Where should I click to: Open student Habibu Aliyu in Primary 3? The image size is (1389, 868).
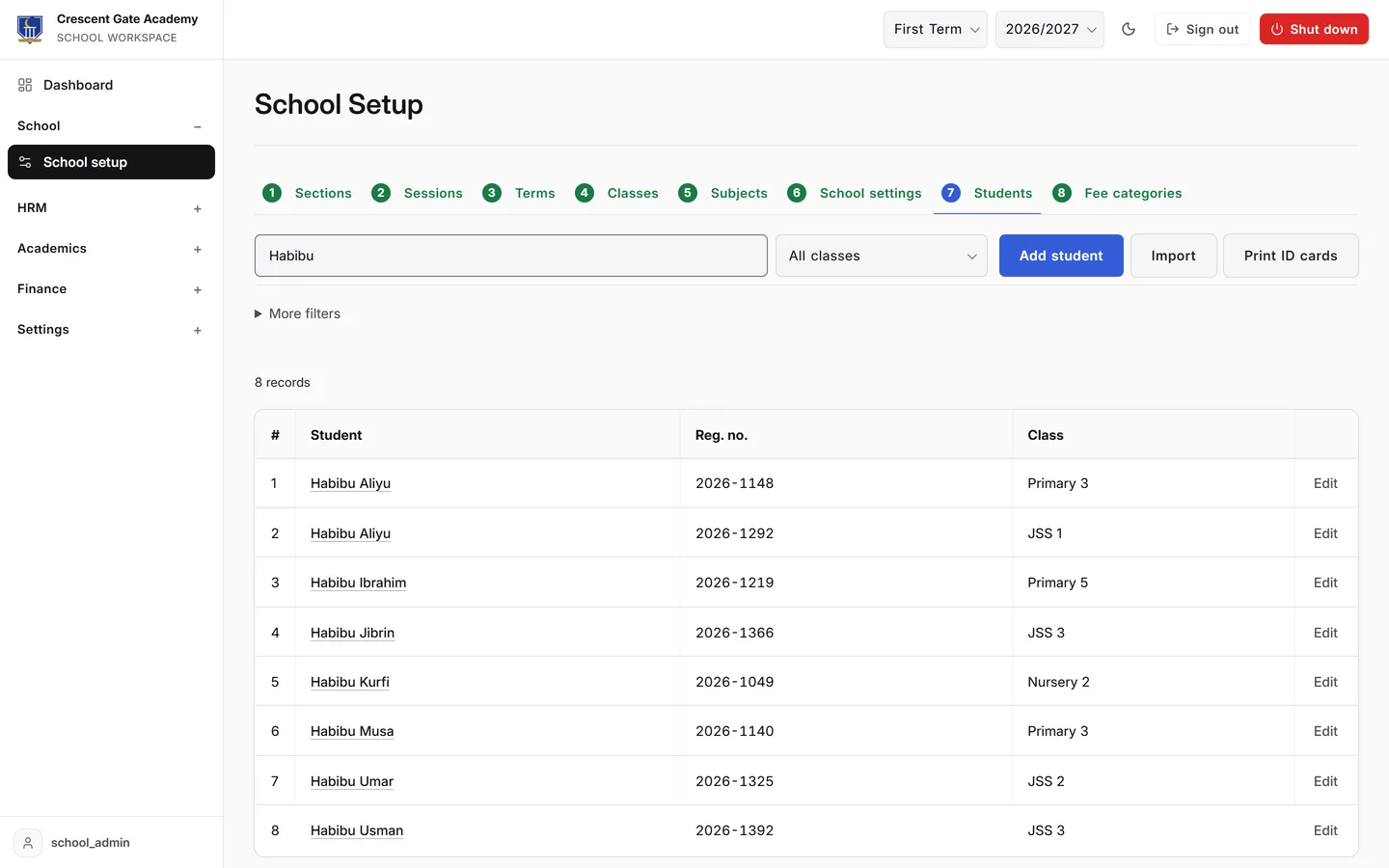click(350, 483)
